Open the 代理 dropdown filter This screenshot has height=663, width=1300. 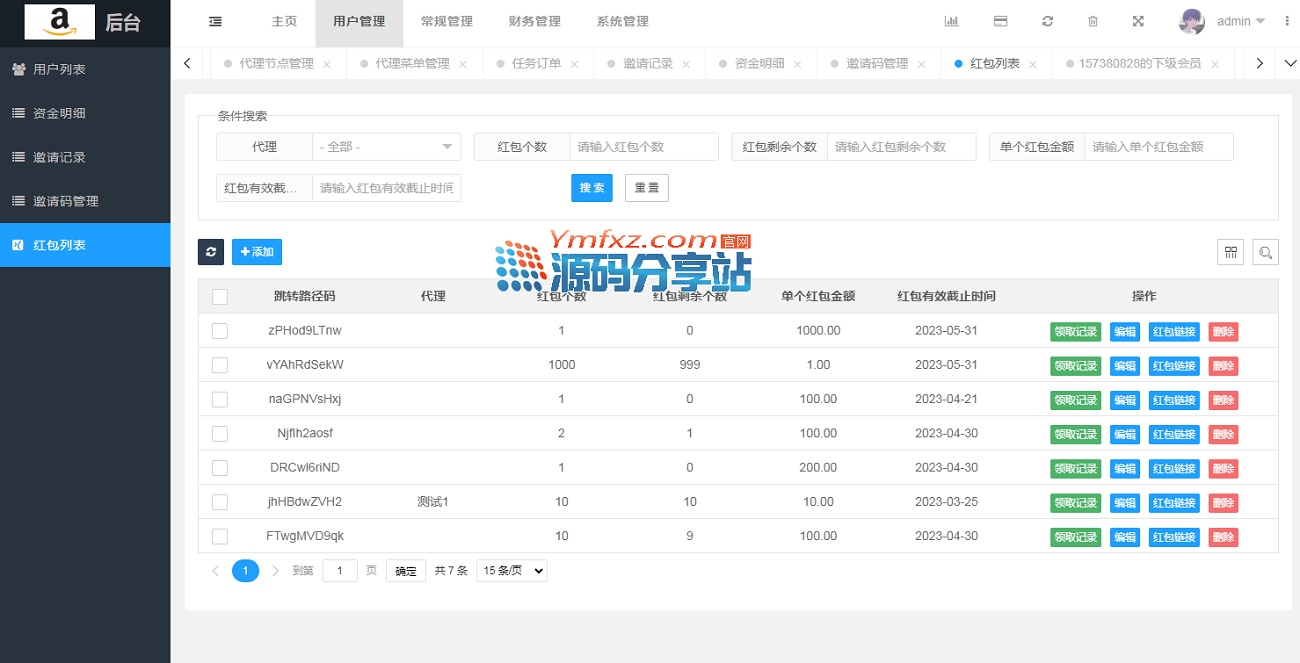(x=386, y=147)
